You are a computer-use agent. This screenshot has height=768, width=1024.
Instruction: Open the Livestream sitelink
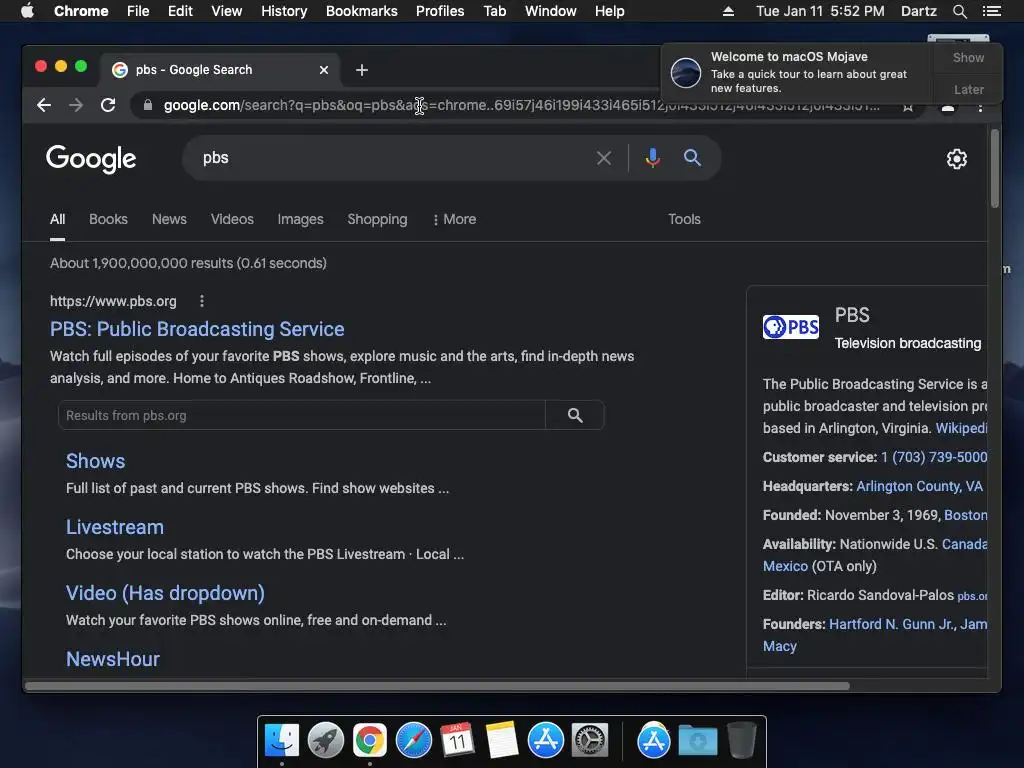pyautogui.click(x=115, y=527)
